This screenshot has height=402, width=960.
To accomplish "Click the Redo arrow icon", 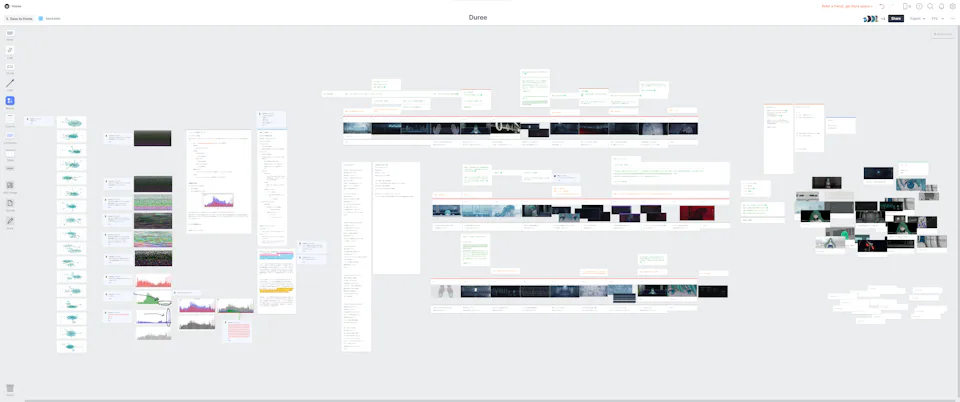I will point(893,6).
